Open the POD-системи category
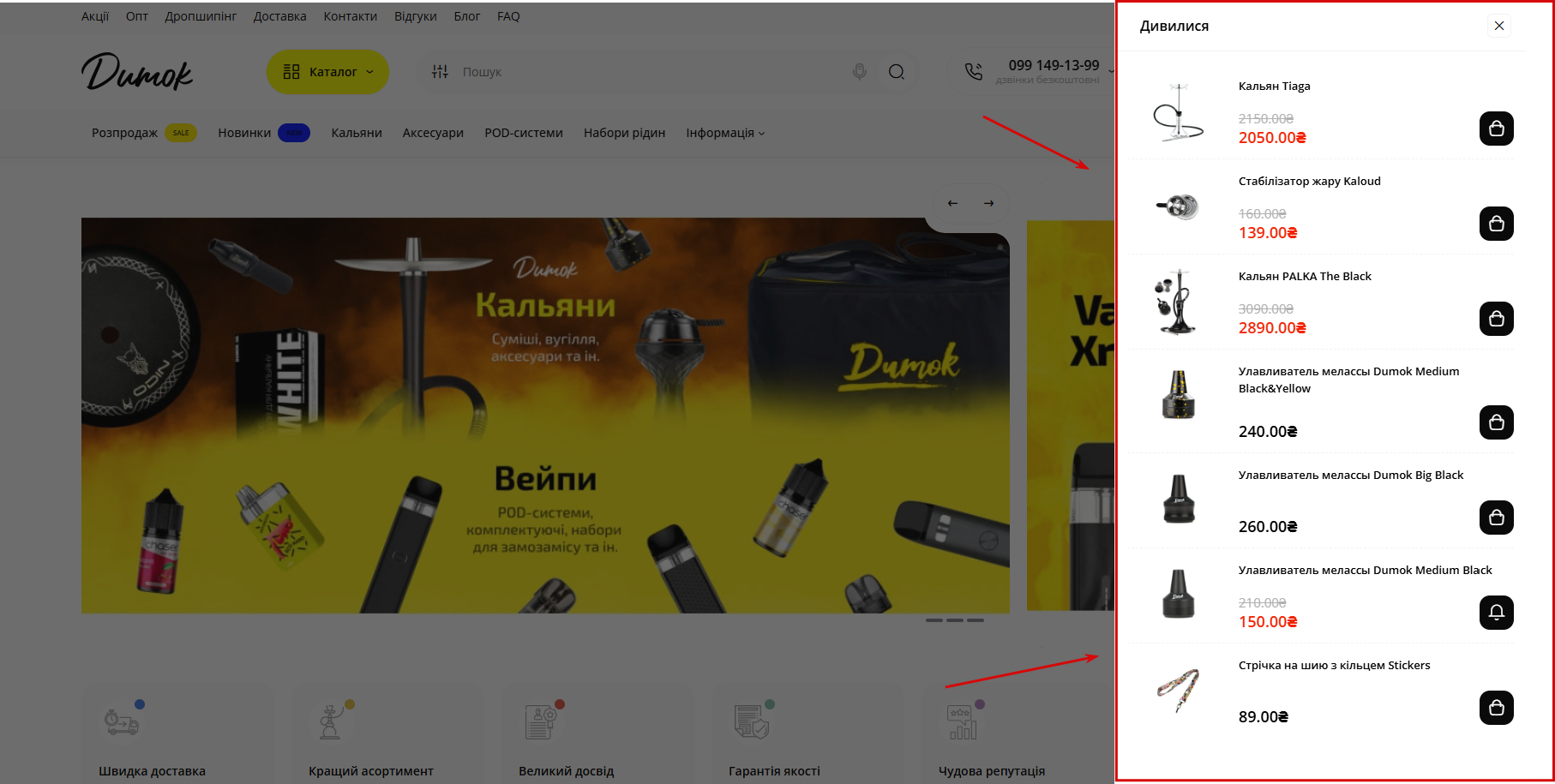 point(524,133)
